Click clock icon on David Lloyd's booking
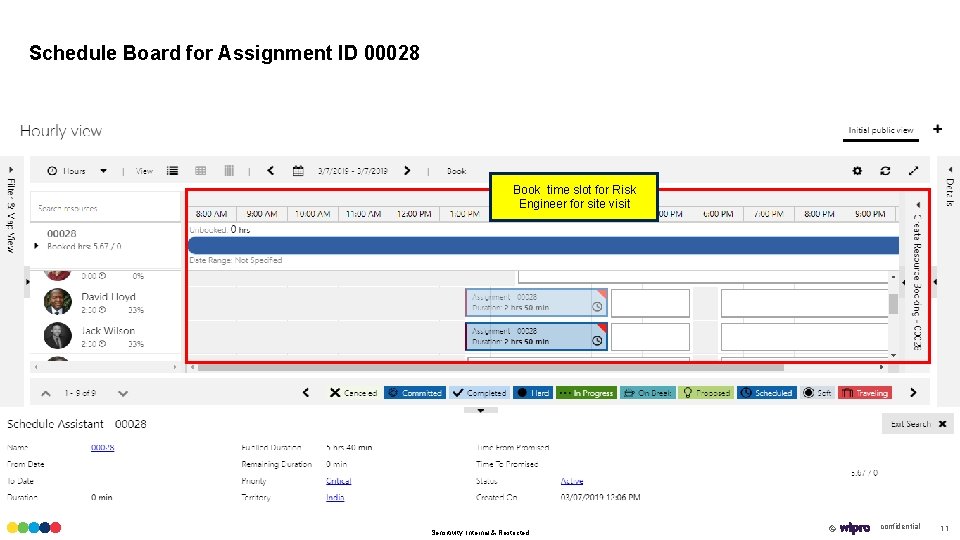The height and width of the screenshot is (540, 960). click(597, 307)
